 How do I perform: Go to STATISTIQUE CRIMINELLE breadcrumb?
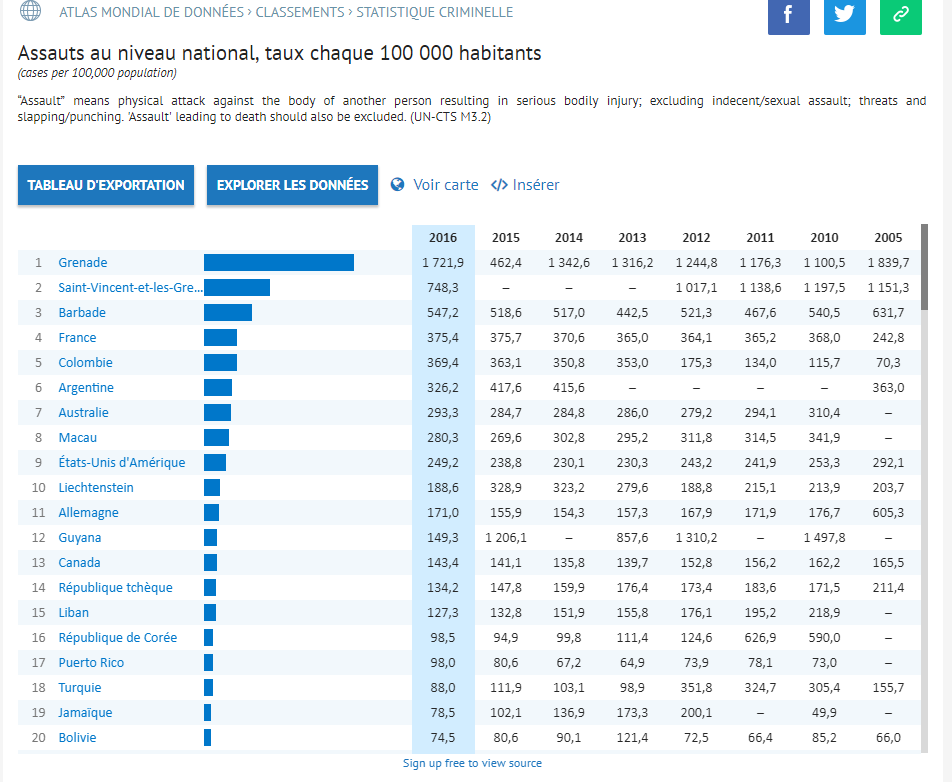click(x=434, y=13)
